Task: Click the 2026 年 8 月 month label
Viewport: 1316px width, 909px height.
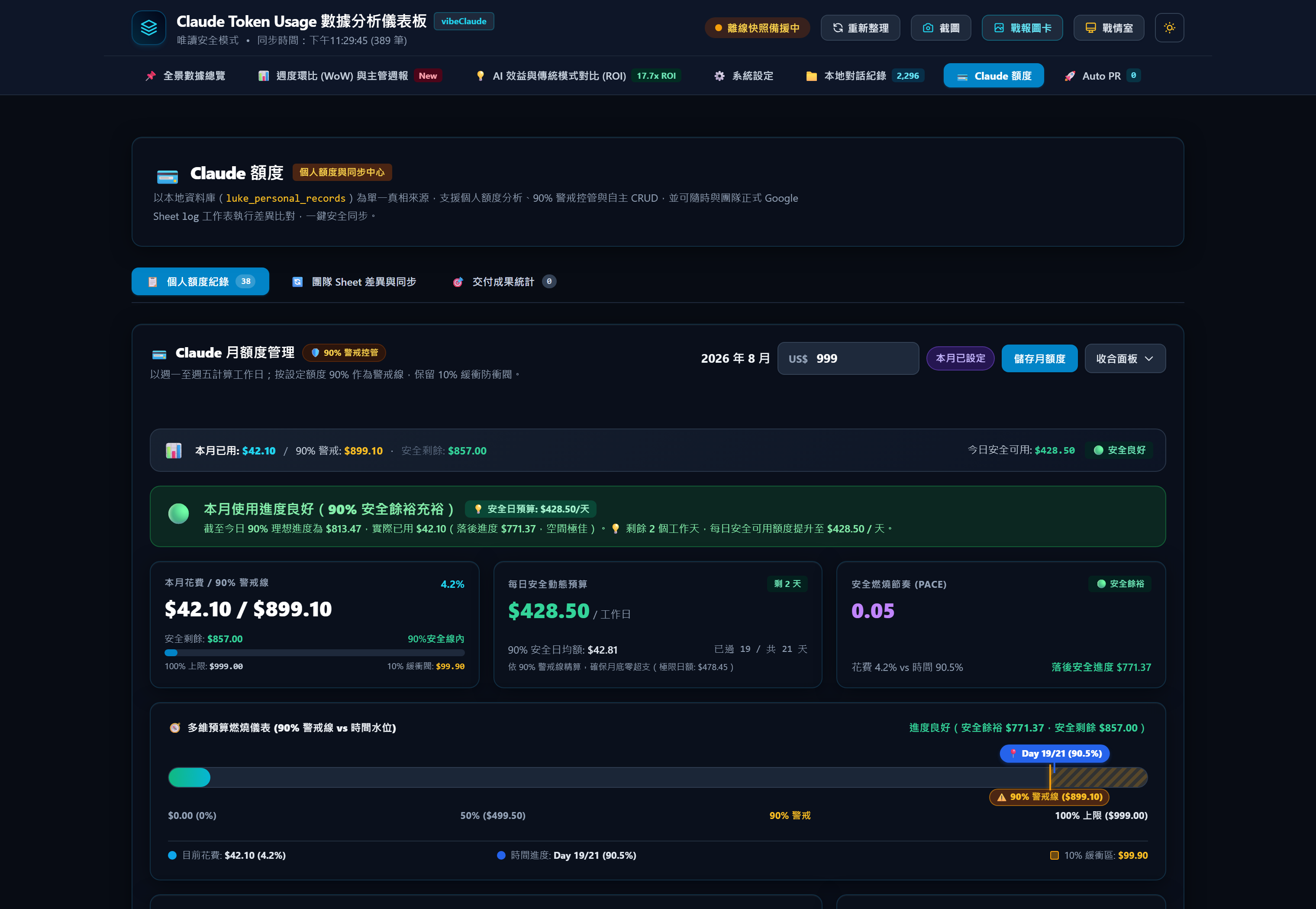Action: (735, 358)
